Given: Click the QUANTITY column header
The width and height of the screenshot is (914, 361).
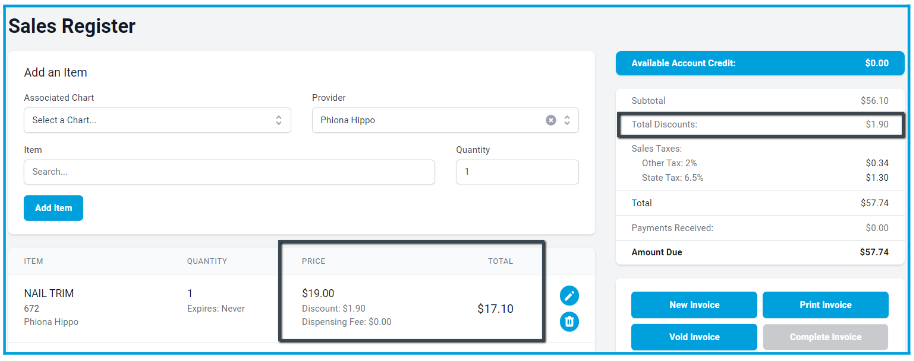Looking at the screenshot, I should pos(207,261).
